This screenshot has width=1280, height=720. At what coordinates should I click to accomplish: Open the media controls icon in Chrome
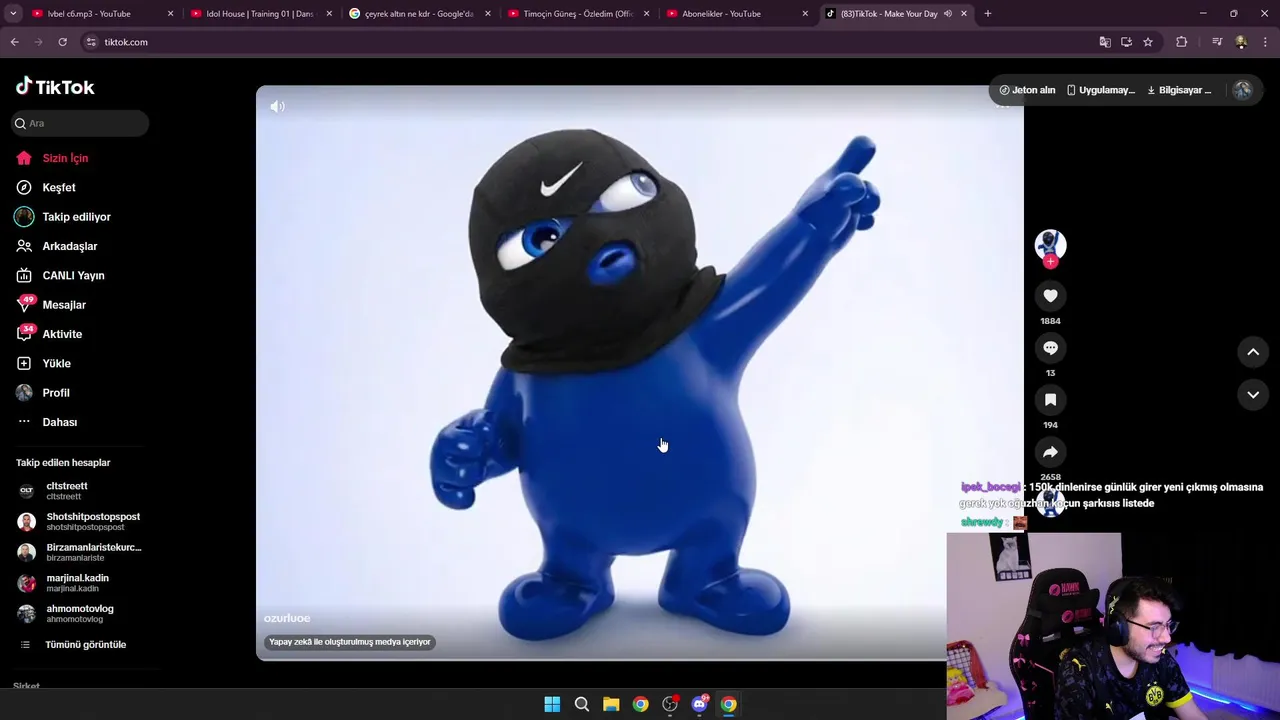[x=1217, y=42]
